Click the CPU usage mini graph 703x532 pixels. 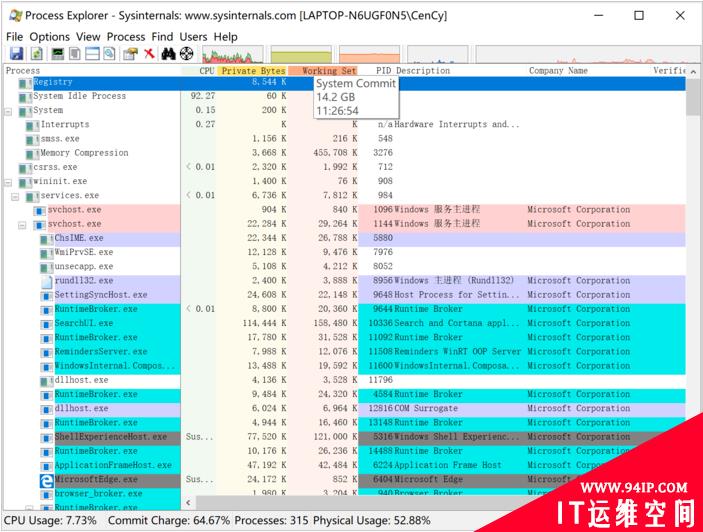click(x=233, y=54)
